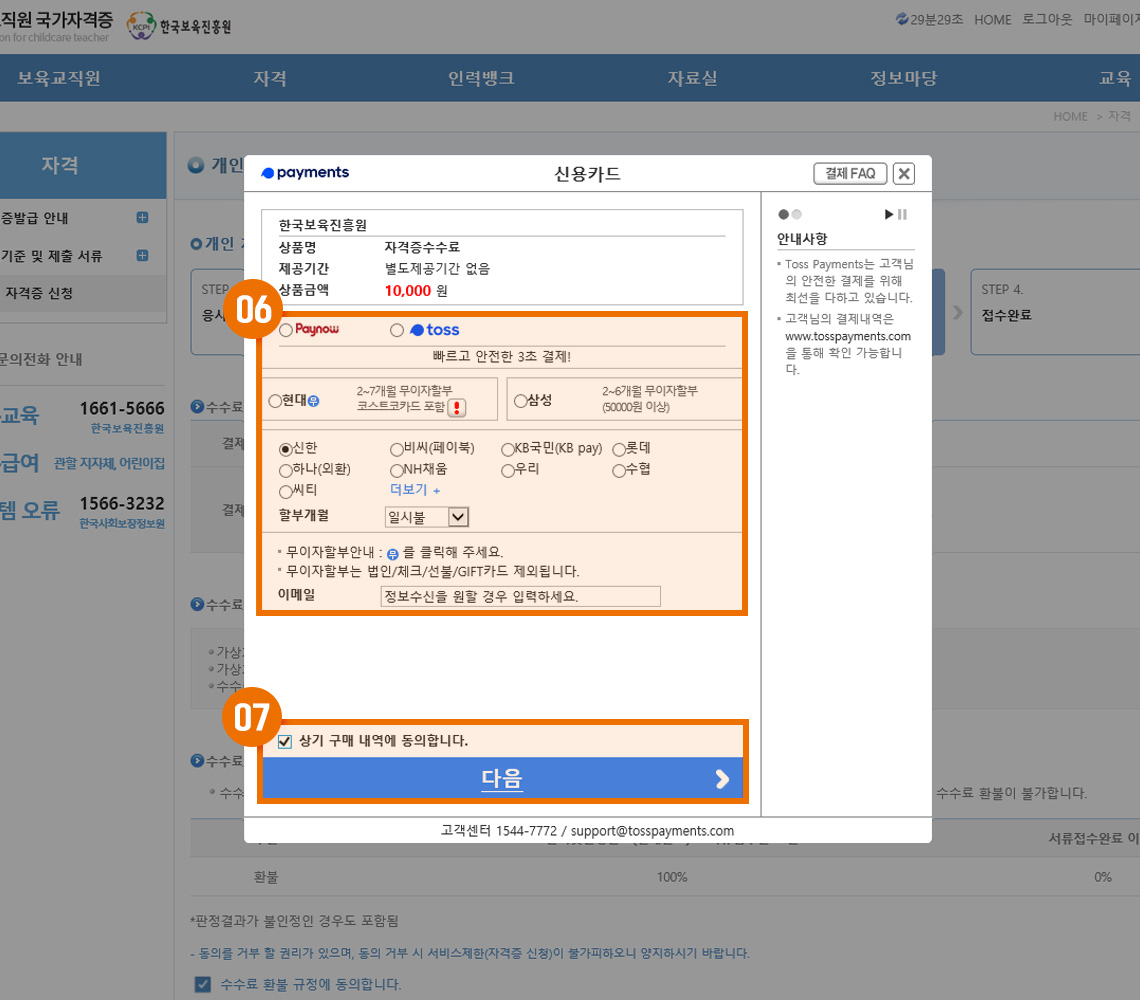Select the Paynow payment option

tap(287, 329)
